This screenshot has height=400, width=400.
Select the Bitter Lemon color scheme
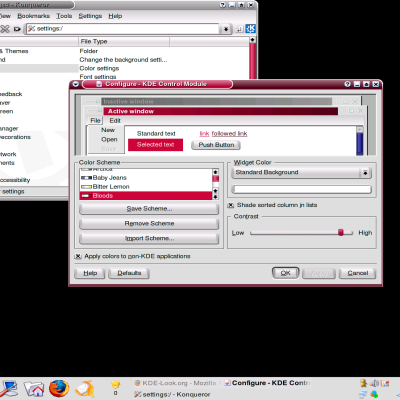pyautogui.click(x=146, y=187)
